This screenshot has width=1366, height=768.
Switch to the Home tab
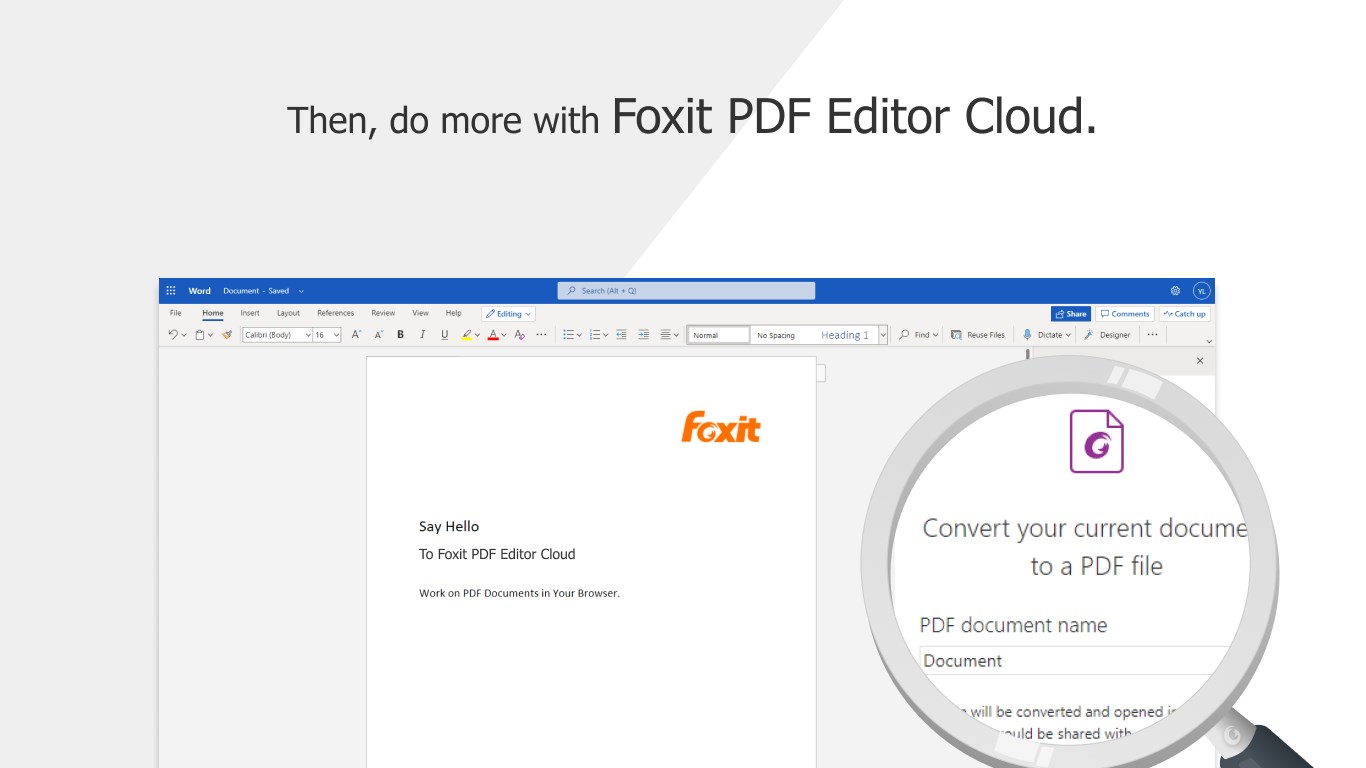tap(212, 313)
